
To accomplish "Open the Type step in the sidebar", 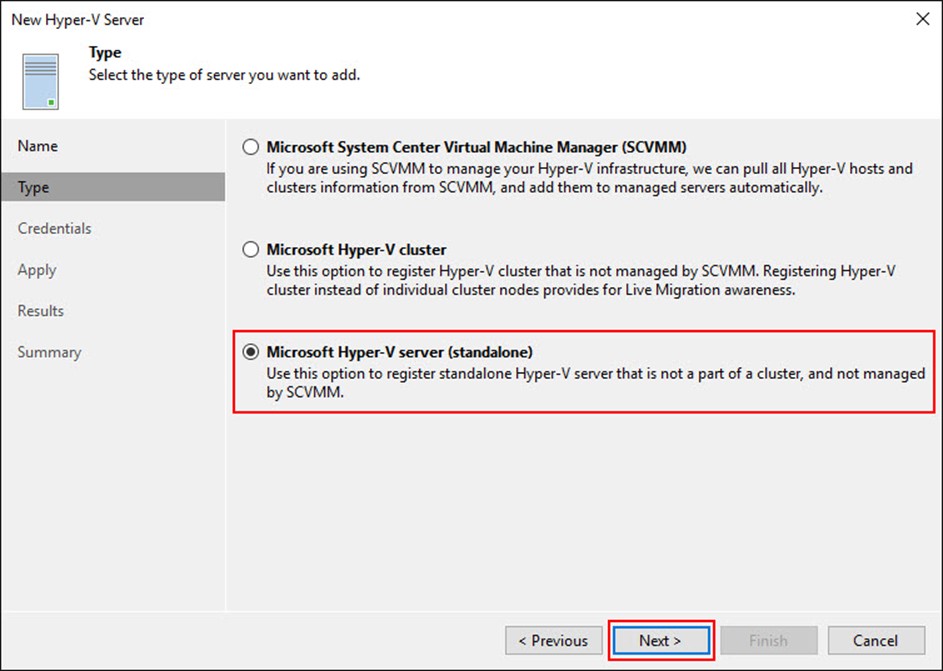I will (113, 187).
